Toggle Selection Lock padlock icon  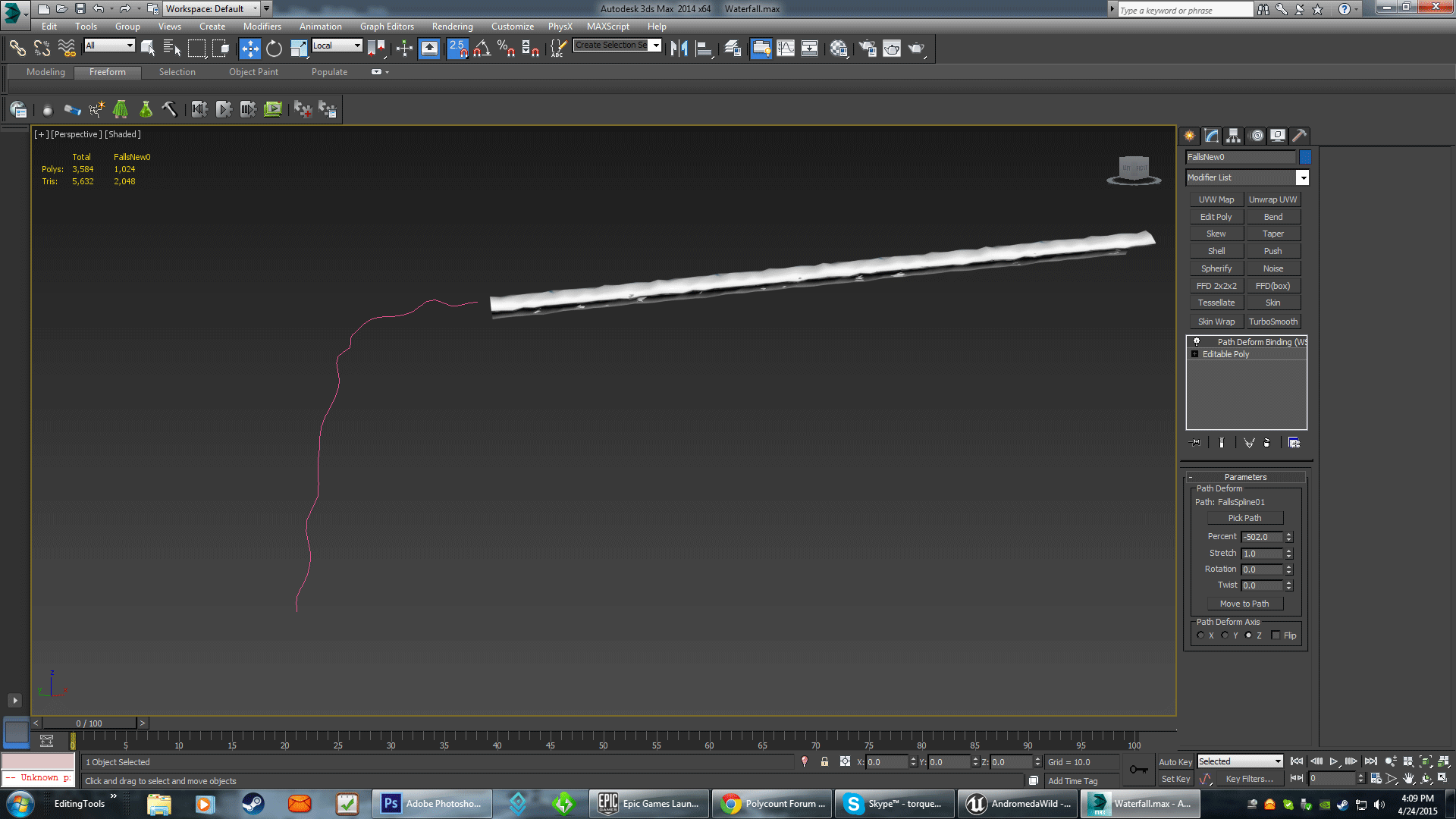point(824,761)
